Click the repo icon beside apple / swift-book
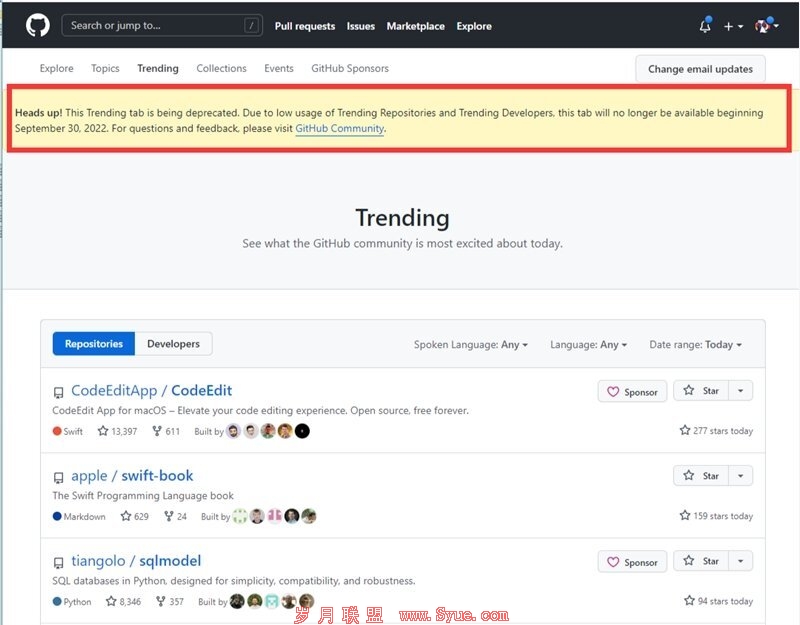Screen dimensions: 800x625 pos(59,478)
